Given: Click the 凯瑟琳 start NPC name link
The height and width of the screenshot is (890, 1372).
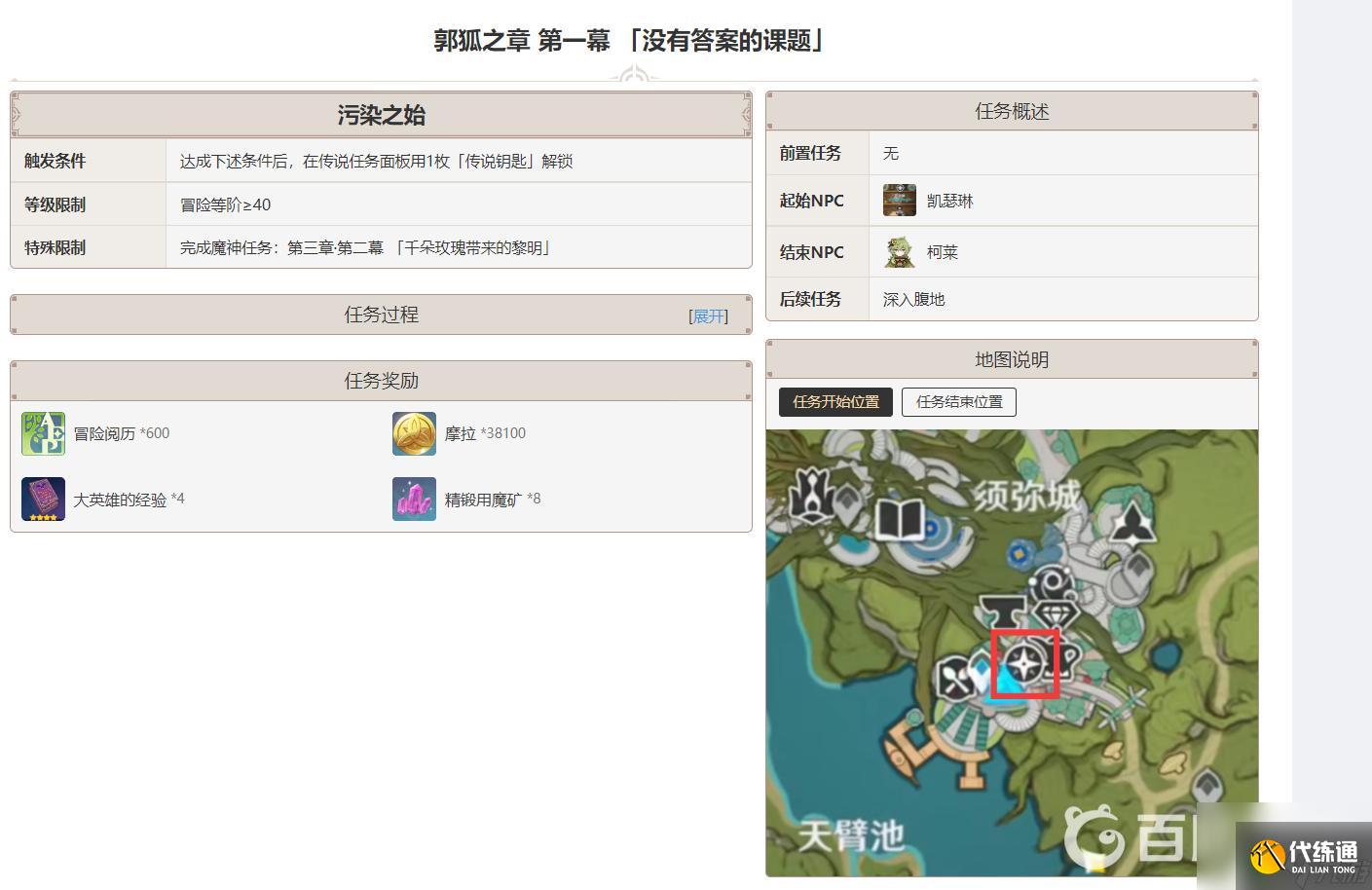Looking at the screenshot, I should (x=949, y=202).
